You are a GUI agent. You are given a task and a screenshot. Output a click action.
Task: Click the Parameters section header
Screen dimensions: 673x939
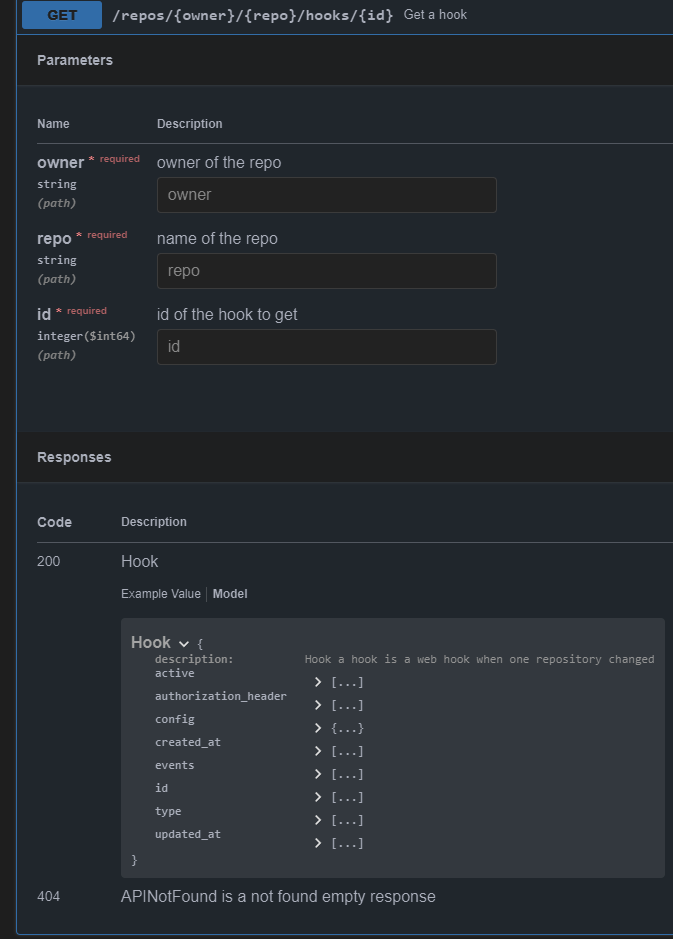click(x=75, y=60)
